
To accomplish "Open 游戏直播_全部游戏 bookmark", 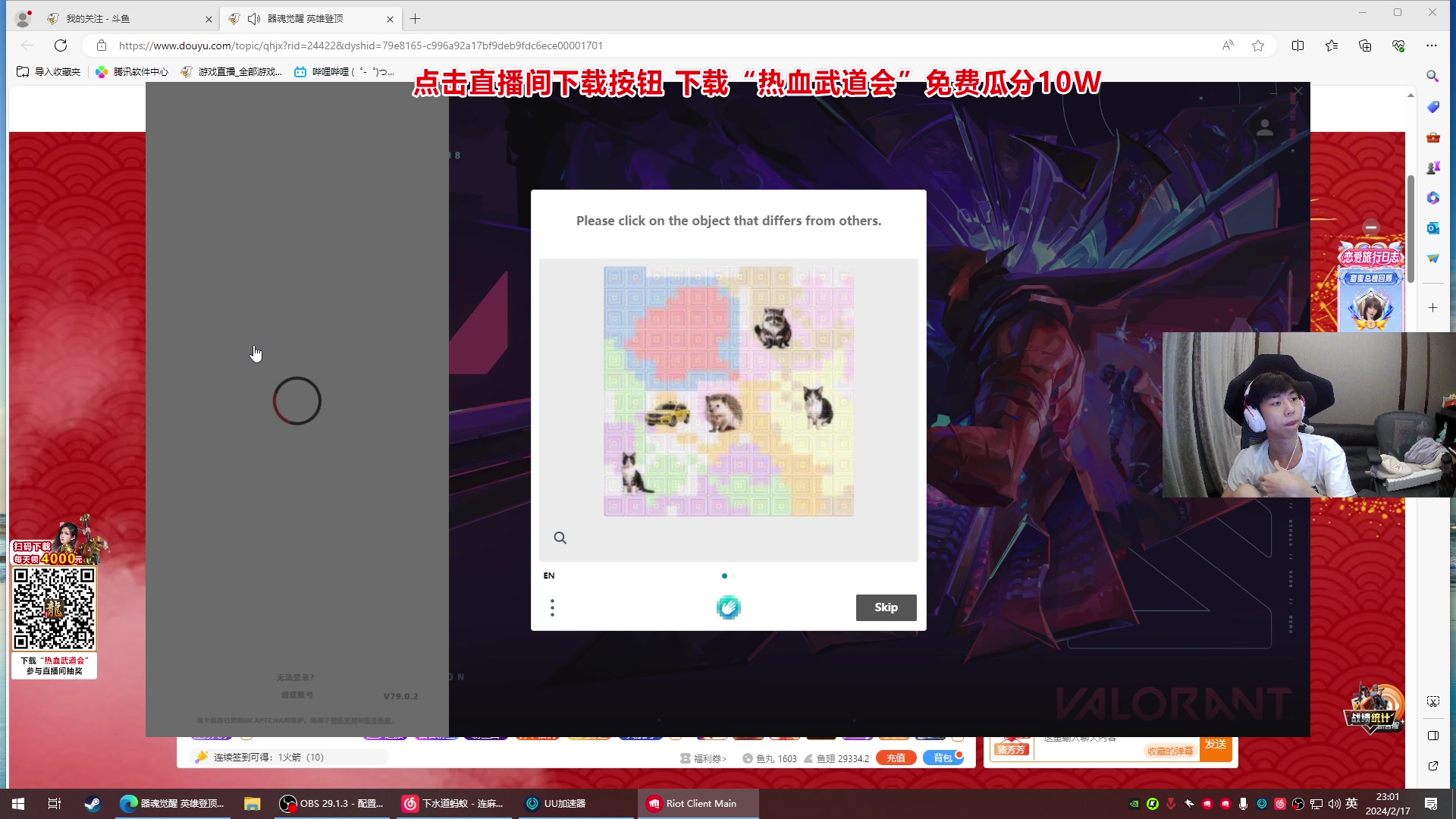I will click(x=231, y=71).
